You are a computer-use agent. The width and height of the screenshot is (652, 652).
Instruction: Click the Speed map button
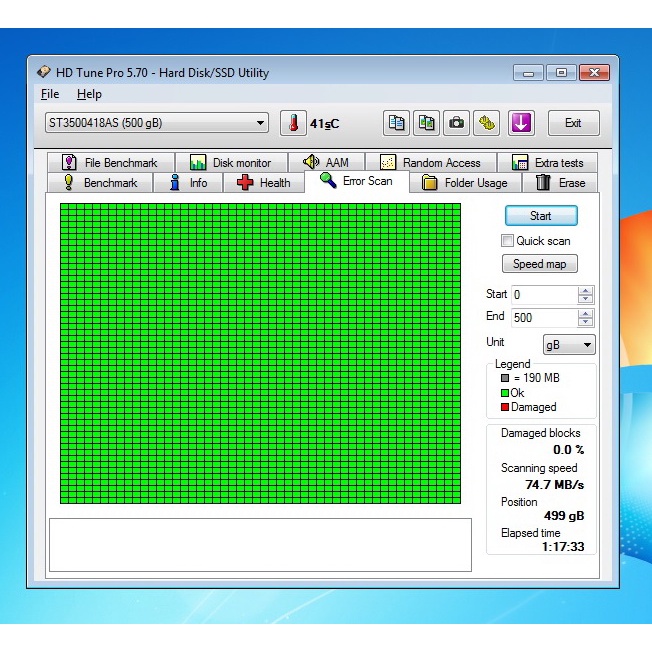(540, 264)
